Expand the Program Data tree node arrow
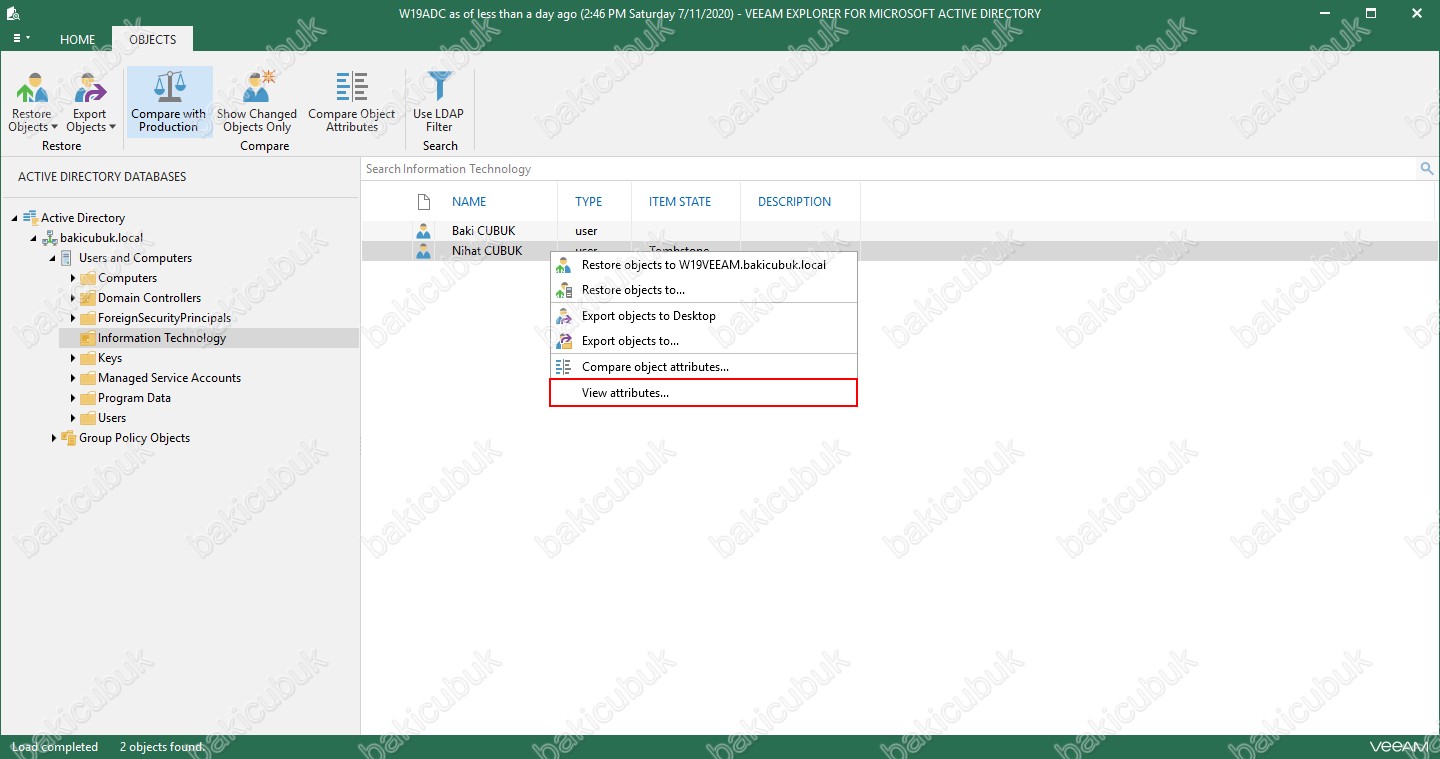Screen dimensions: 1440x759 pyautogui.click(x=73, y=398)
